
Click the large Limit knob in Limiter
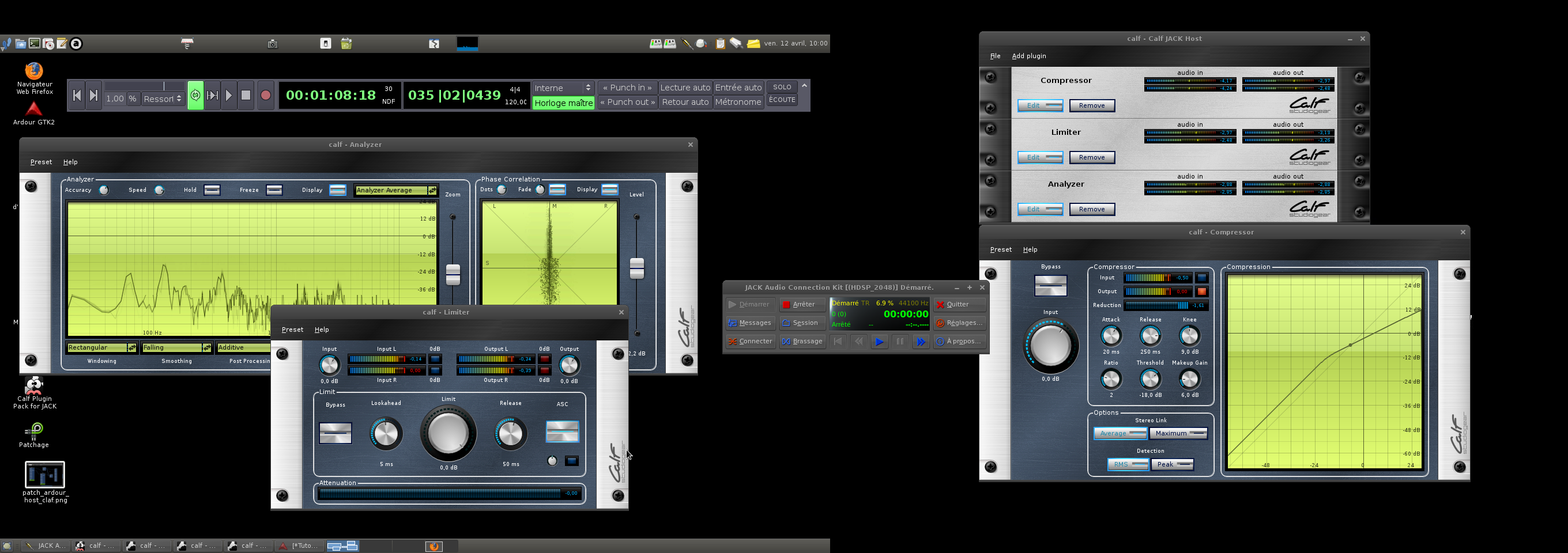click(448, 433)
